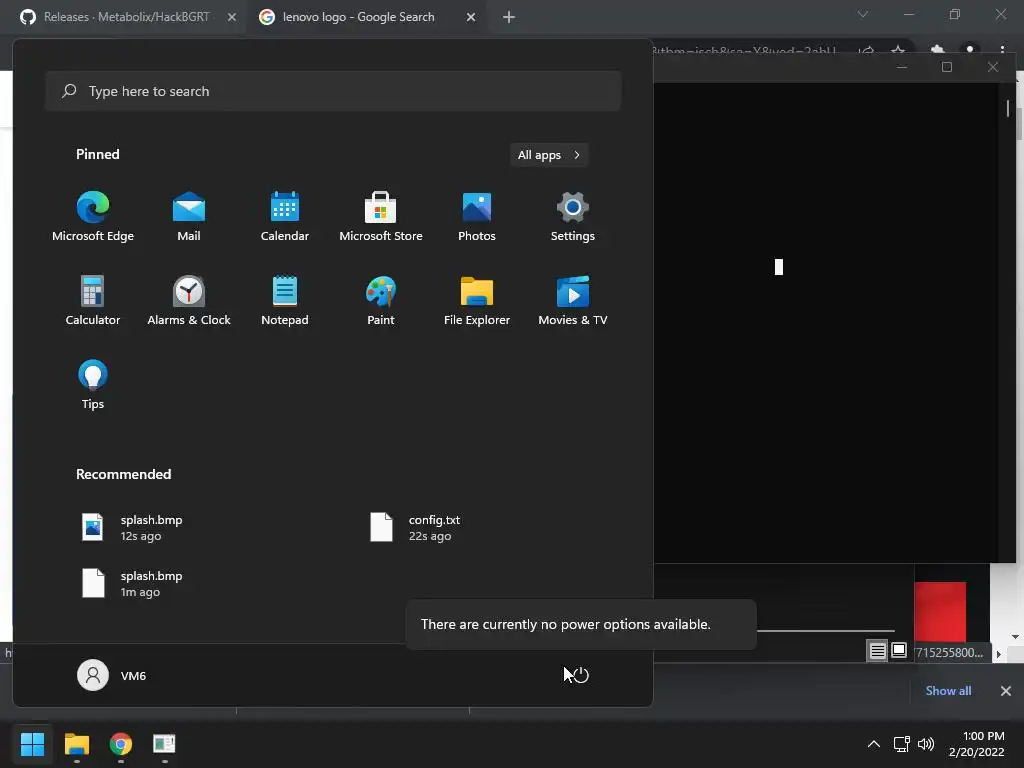Open File Explorer from the taskbar

pyautogui.click(x=76, y=743)
